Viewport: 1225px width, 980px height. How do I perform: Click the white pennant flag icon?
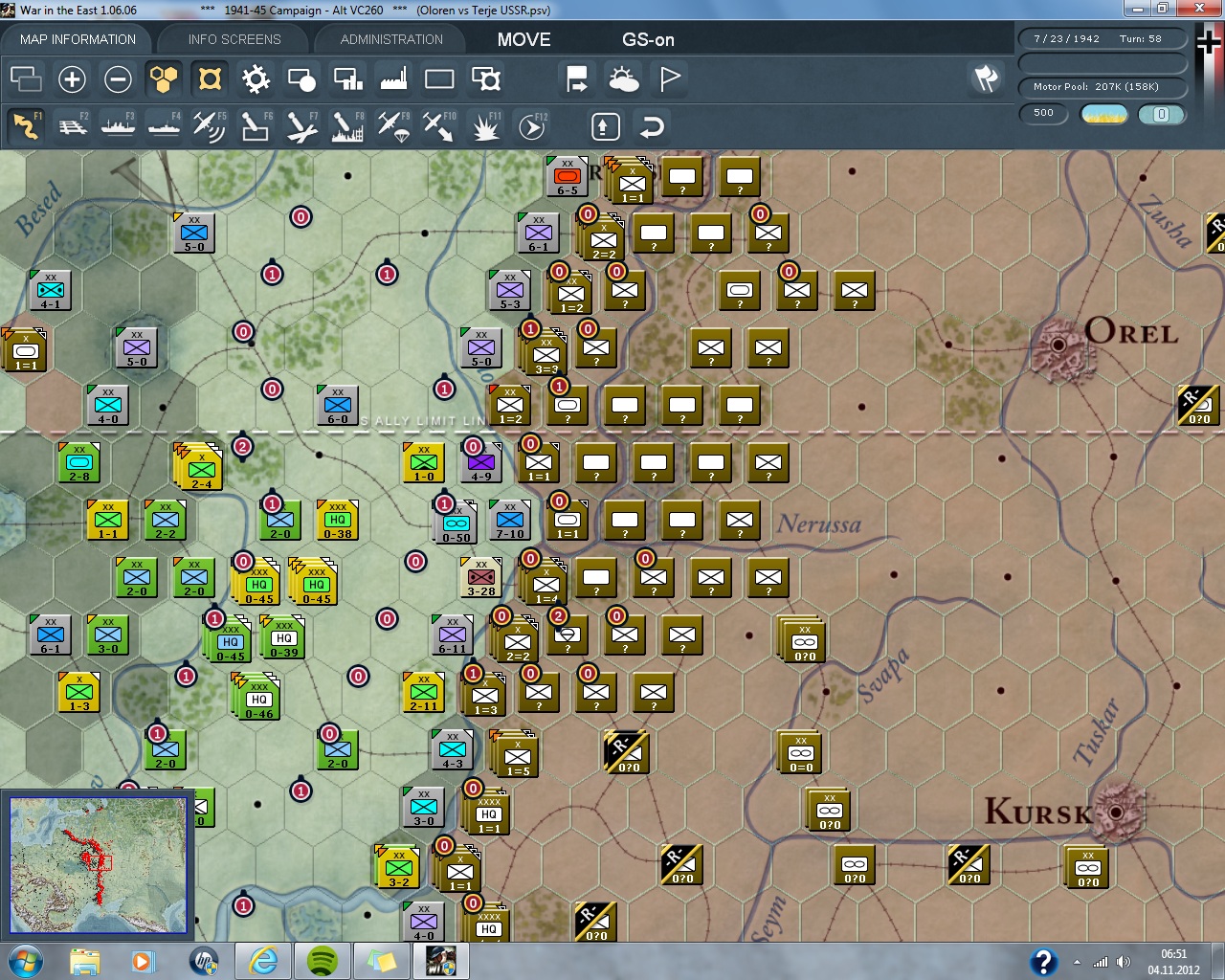[x=670, y=78]
